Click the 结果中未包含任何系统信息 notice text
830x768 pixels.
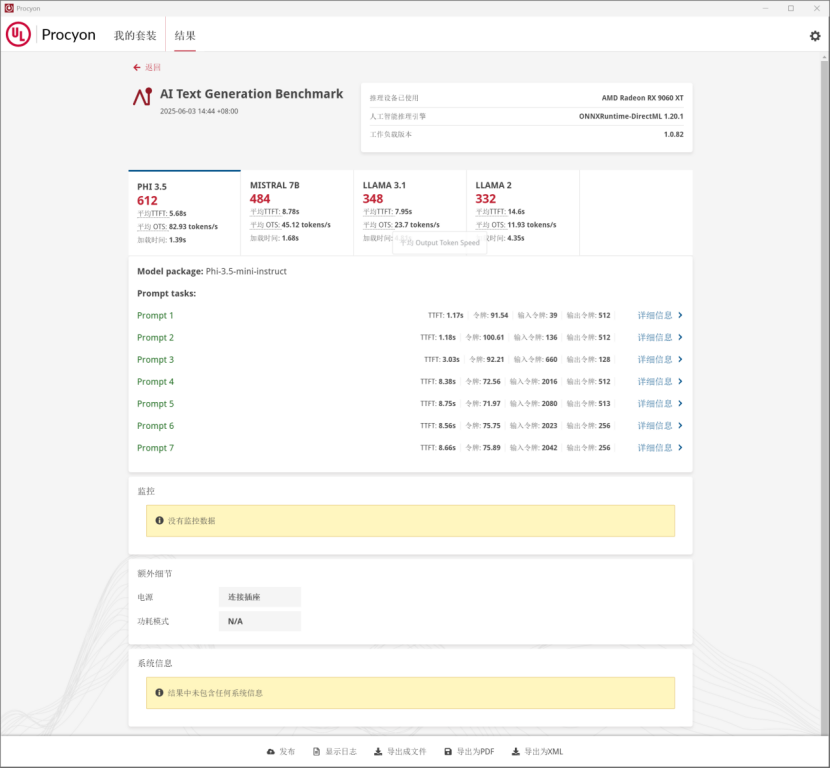click(215, 693)
